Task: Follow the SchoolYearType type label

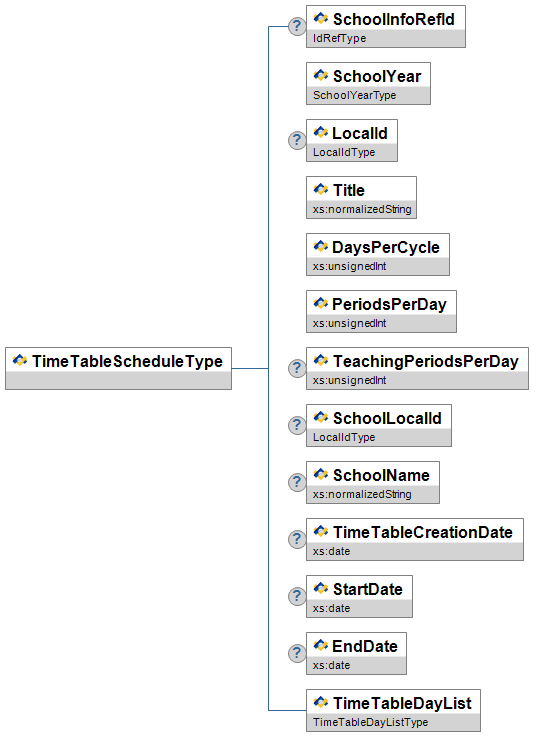Action: (354, 95)
